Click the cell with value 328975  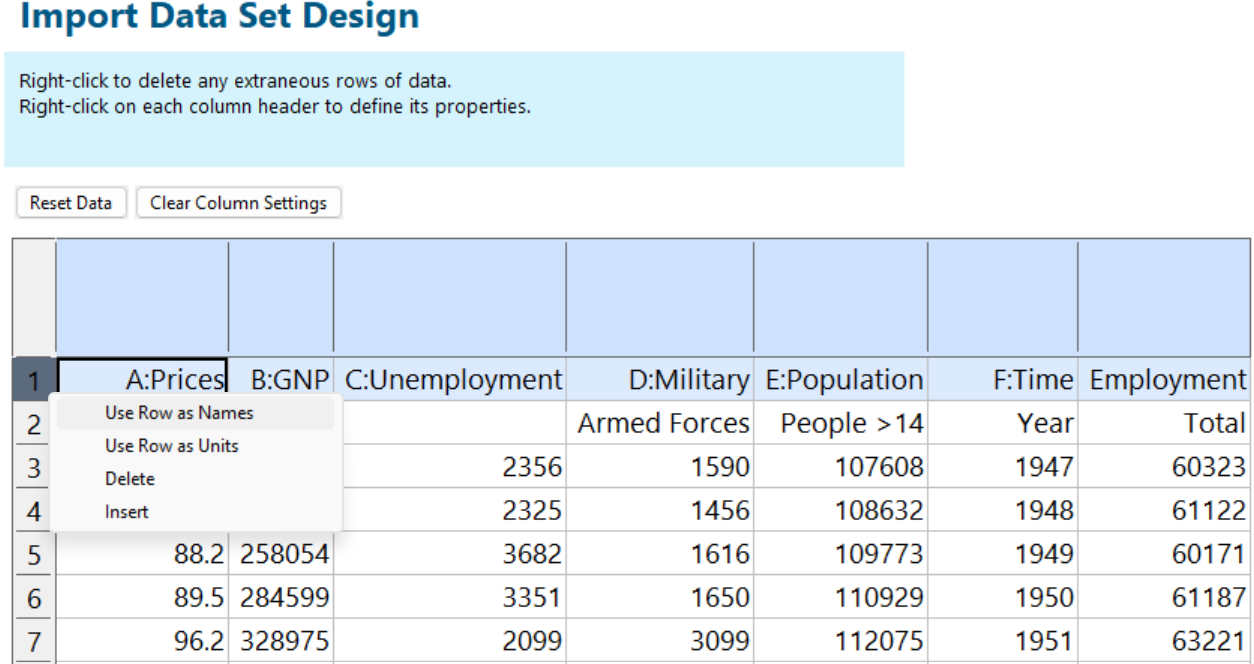coord(281,641)
